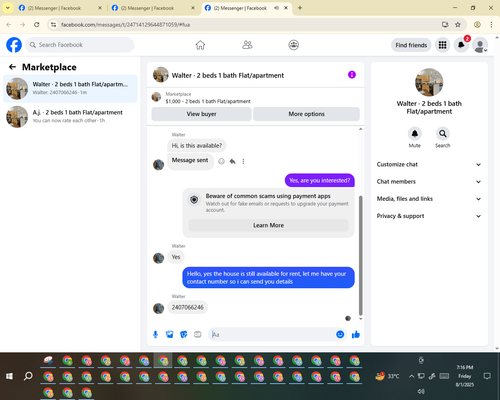
Task: Choose a GIF icon
Action: 198,334
